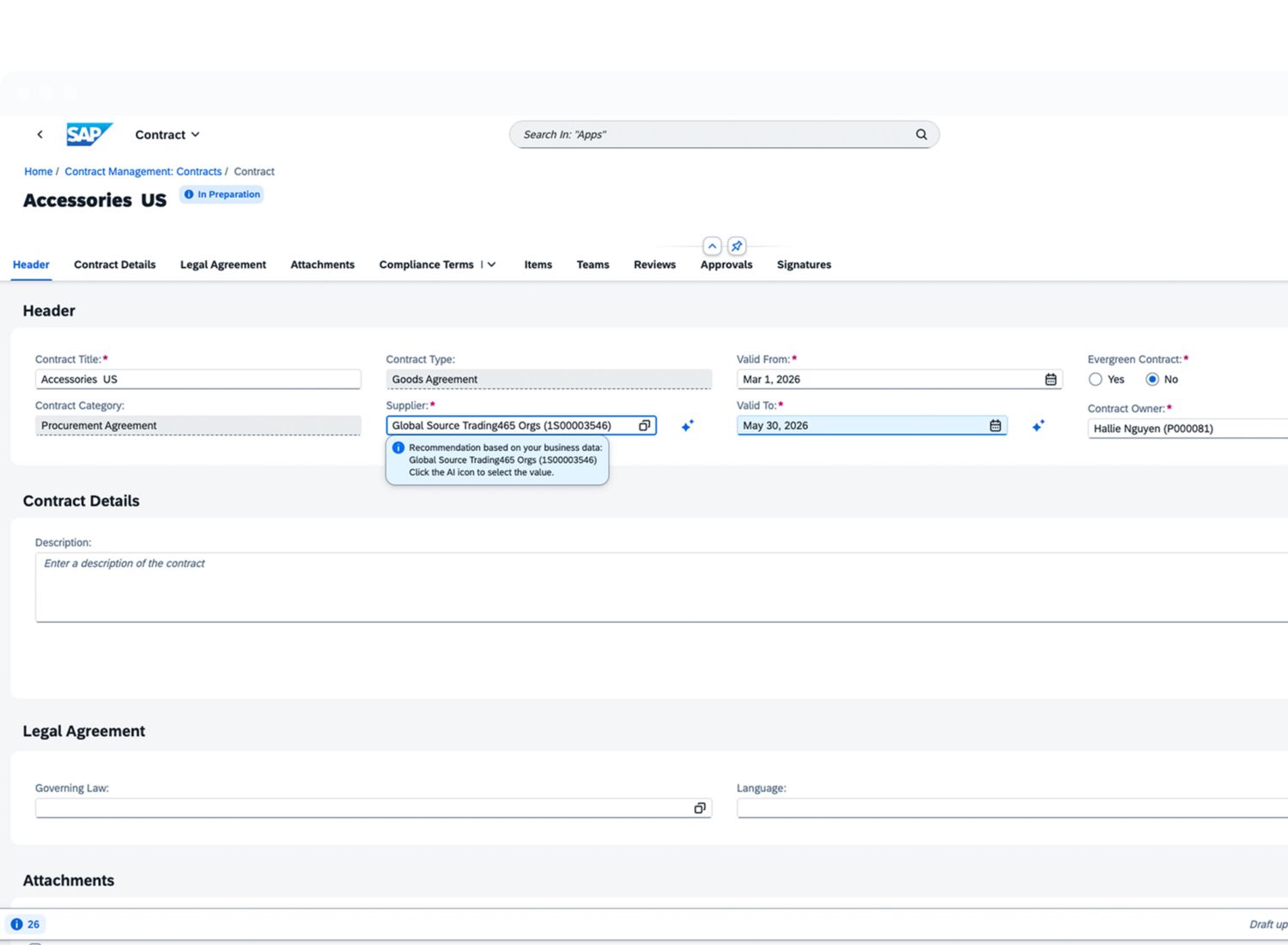1288x945 pixels.
Task: Open Valid From calendar picker
Action: [1050, 379]
